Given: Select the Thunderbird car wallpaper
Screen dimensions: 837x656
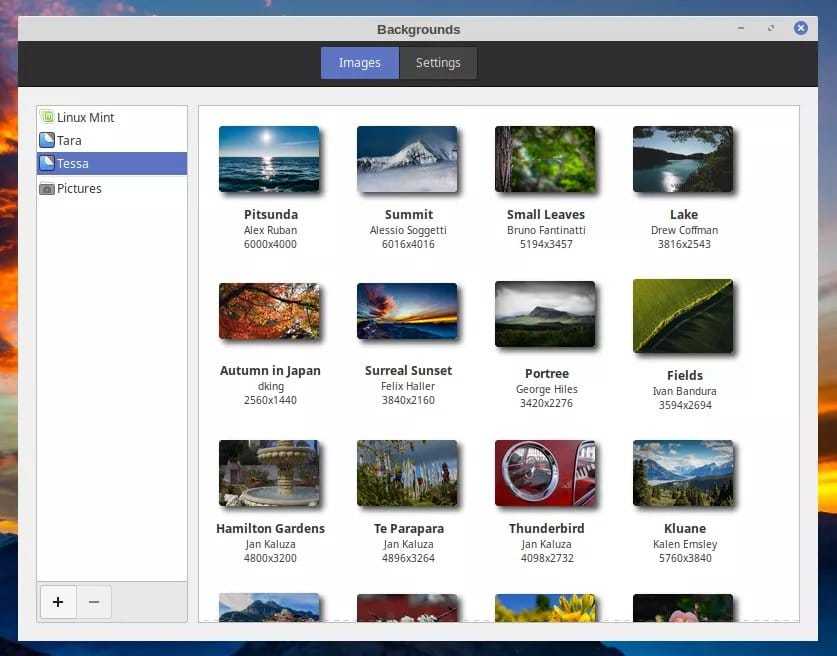Looking at the screenshot, I should 545,472.
